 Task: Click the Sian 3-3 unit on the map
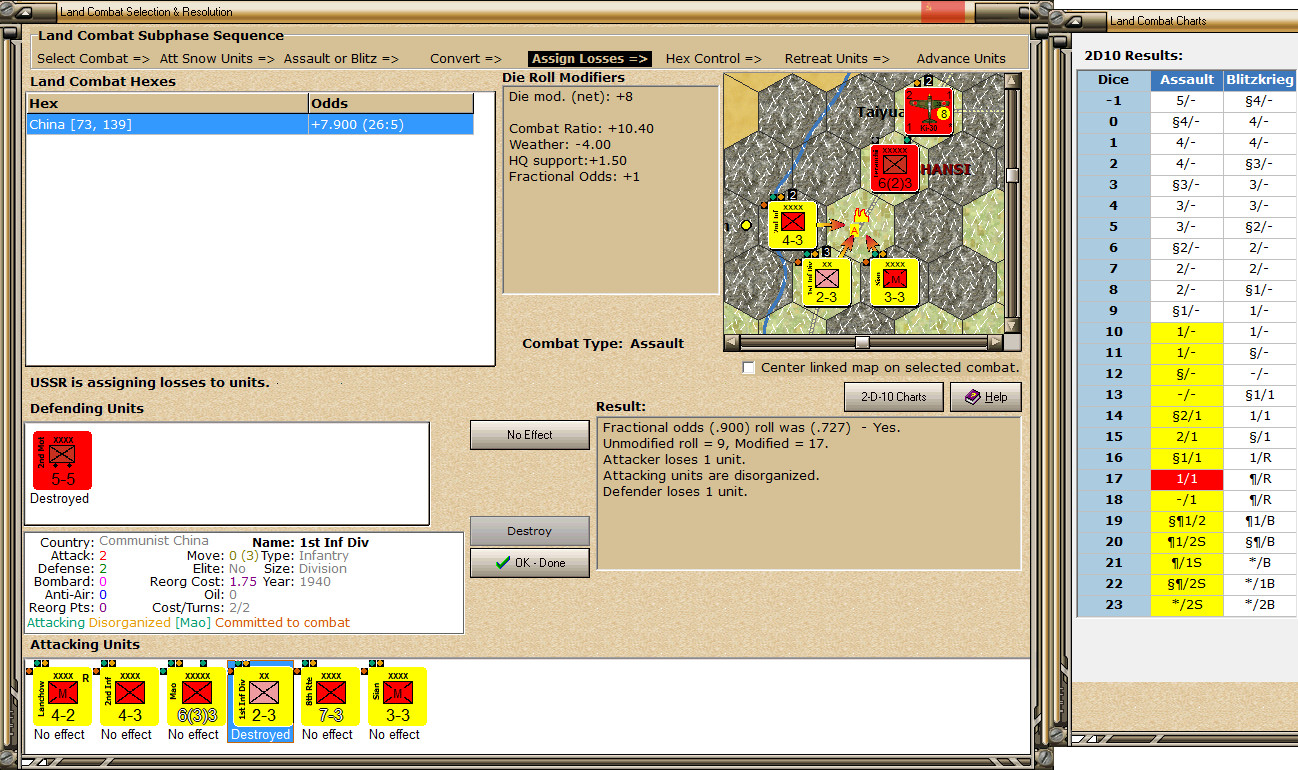(x=895, y=282)
